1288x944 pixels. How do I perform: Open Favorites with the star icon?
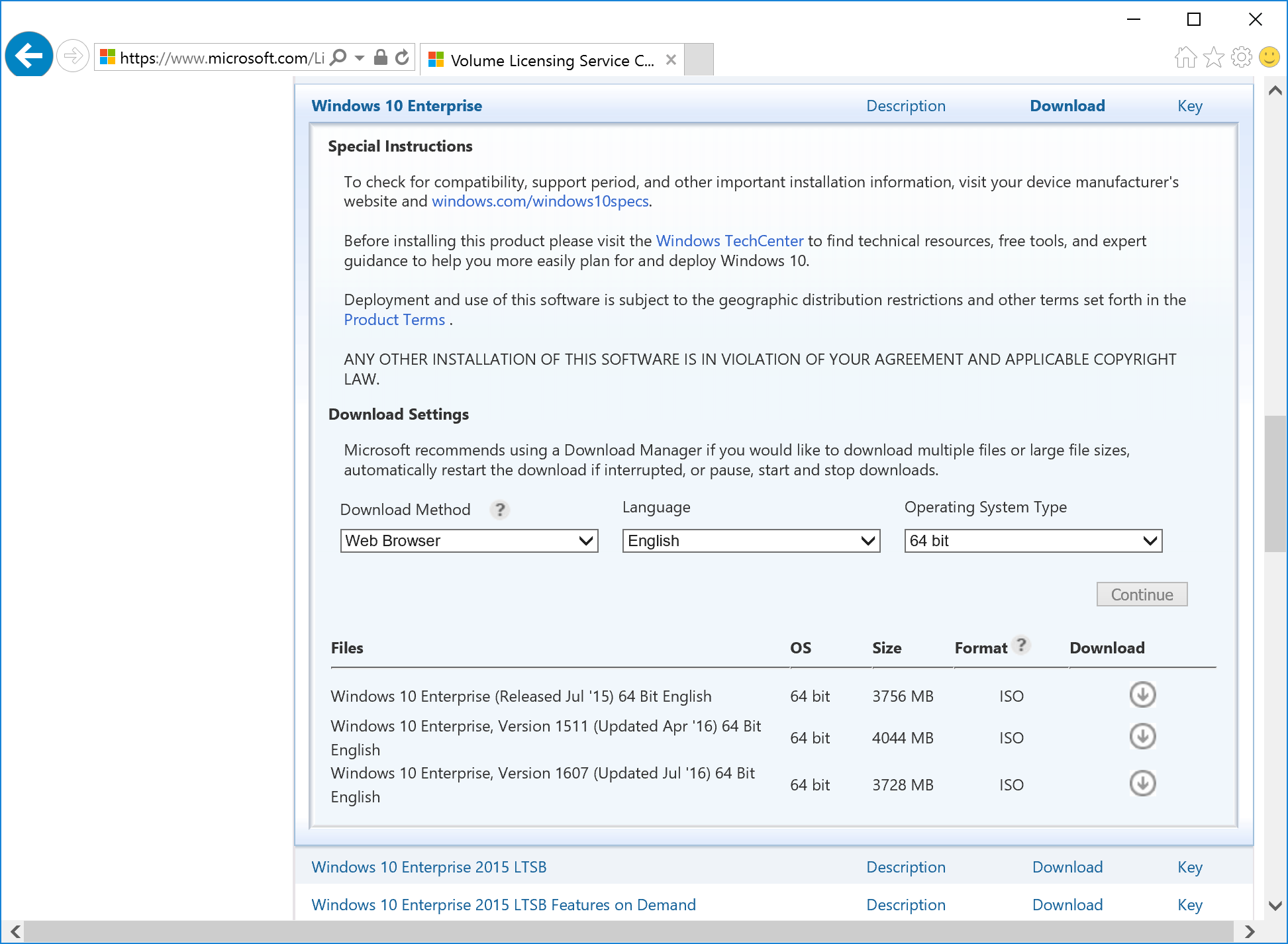1214,58
